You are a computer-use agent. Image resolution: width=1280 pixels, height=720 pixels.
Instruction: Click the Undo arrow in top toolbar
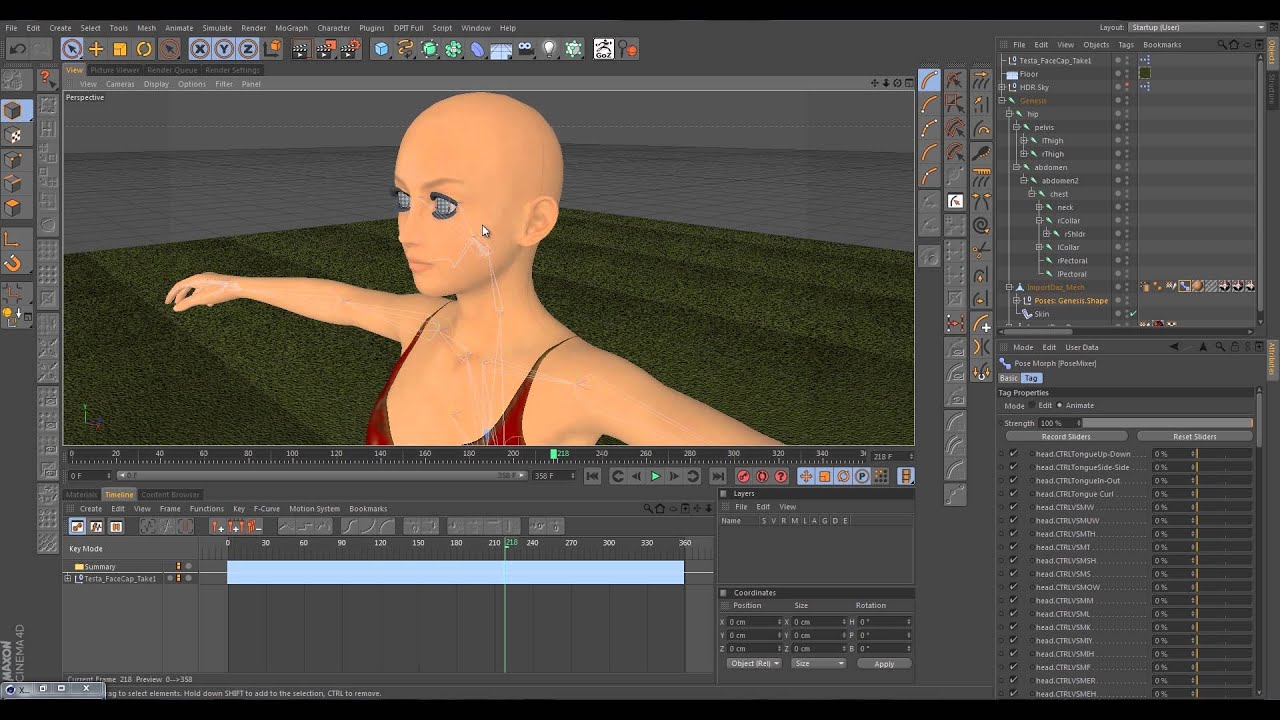point(17,49)
